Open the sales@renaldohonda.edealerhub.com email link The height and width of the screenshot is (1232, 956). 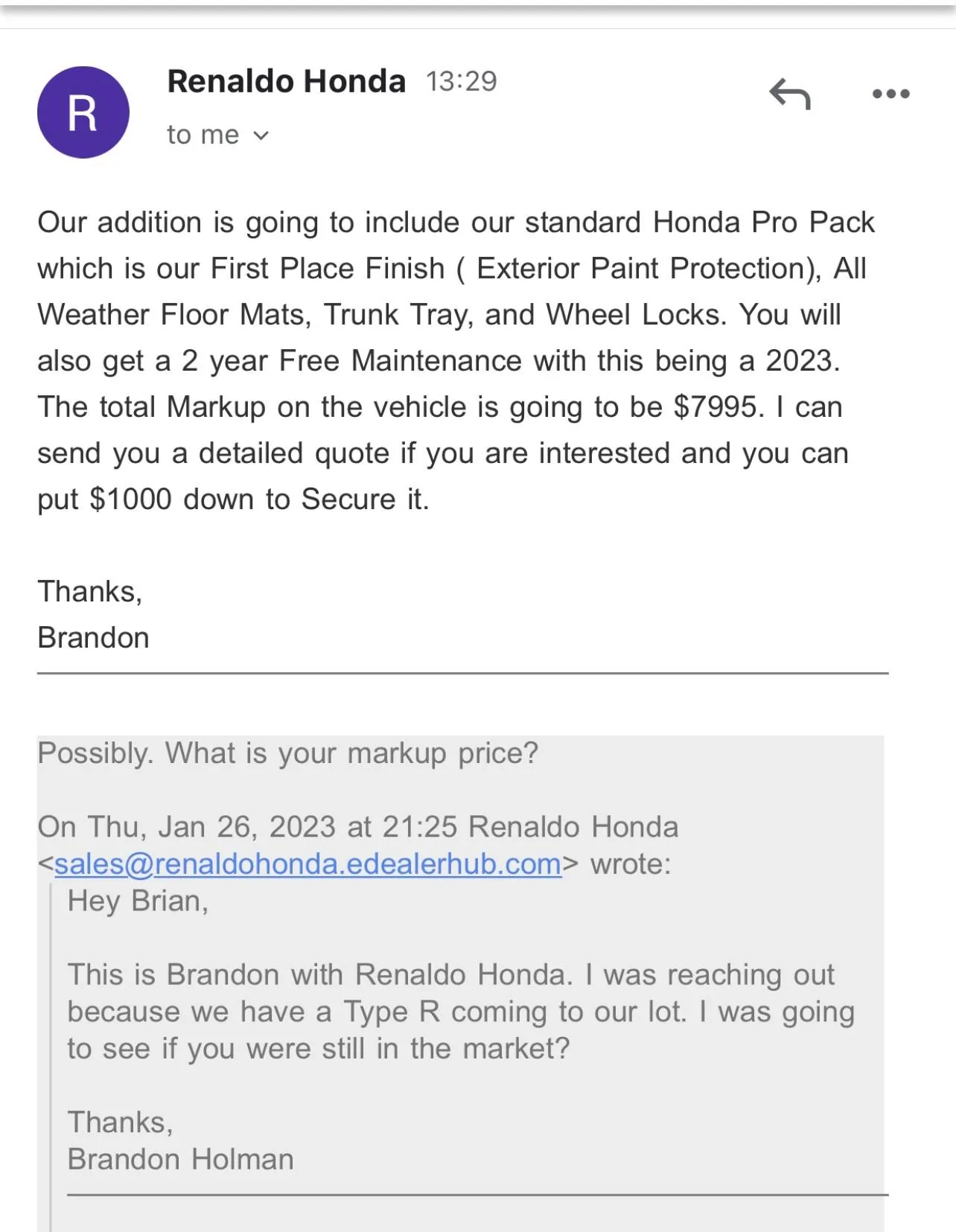[x=307, y=864]
